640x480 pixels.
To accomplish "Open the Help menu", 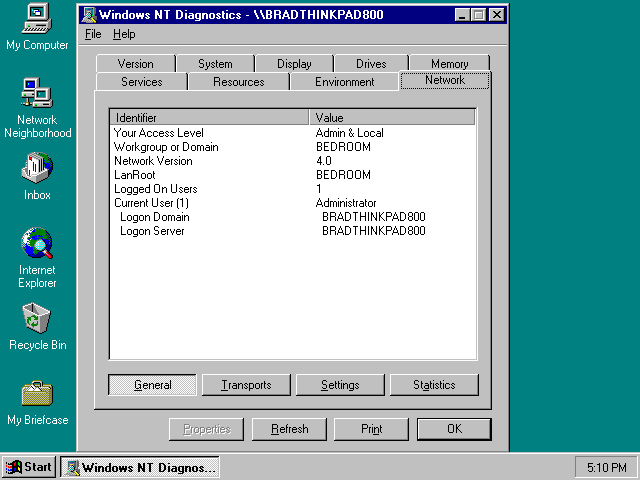I will pyautogui.click(x=124, y=34).
